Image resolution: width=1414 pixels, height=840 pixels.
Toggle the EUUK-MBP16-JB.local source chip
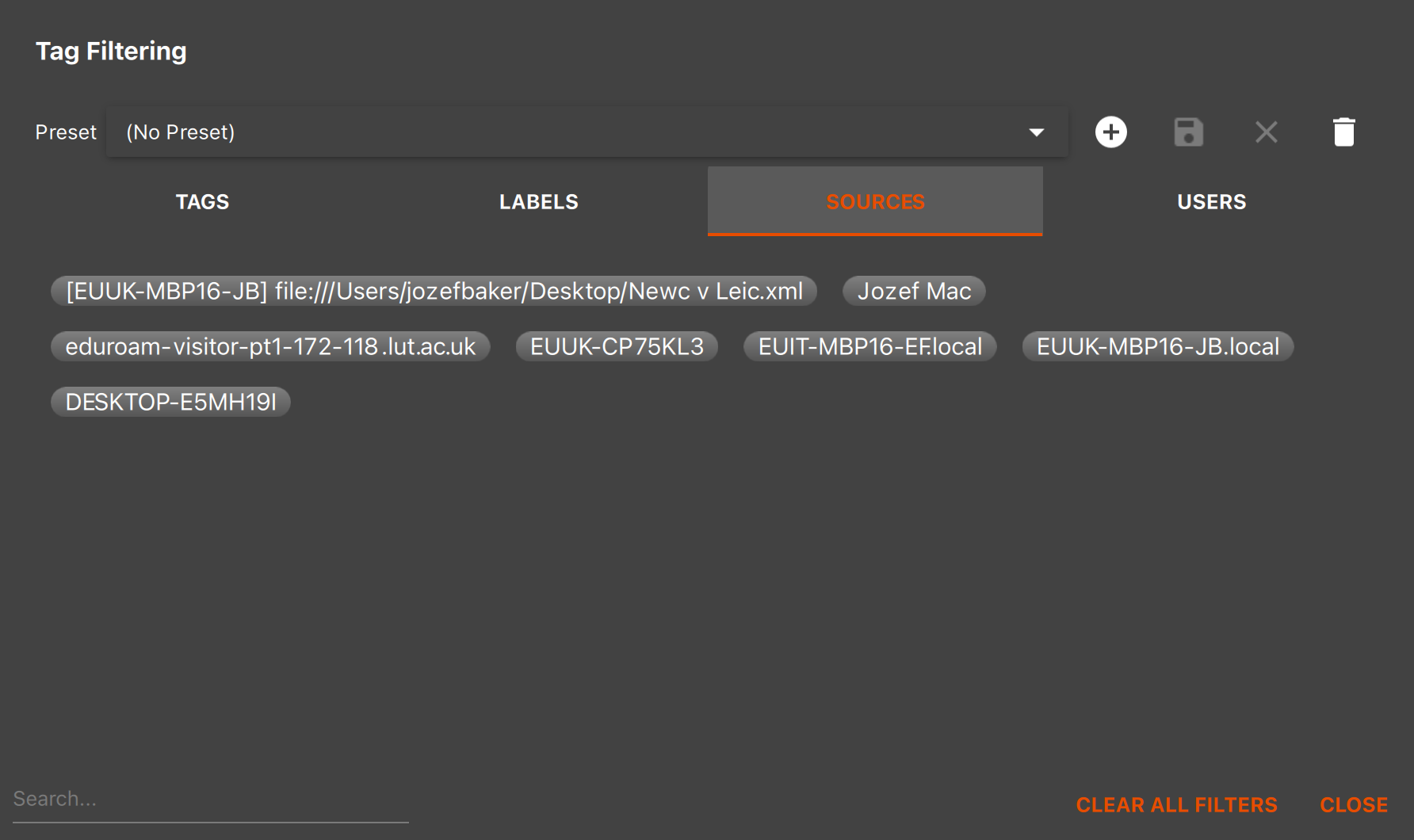point(1158,346)
